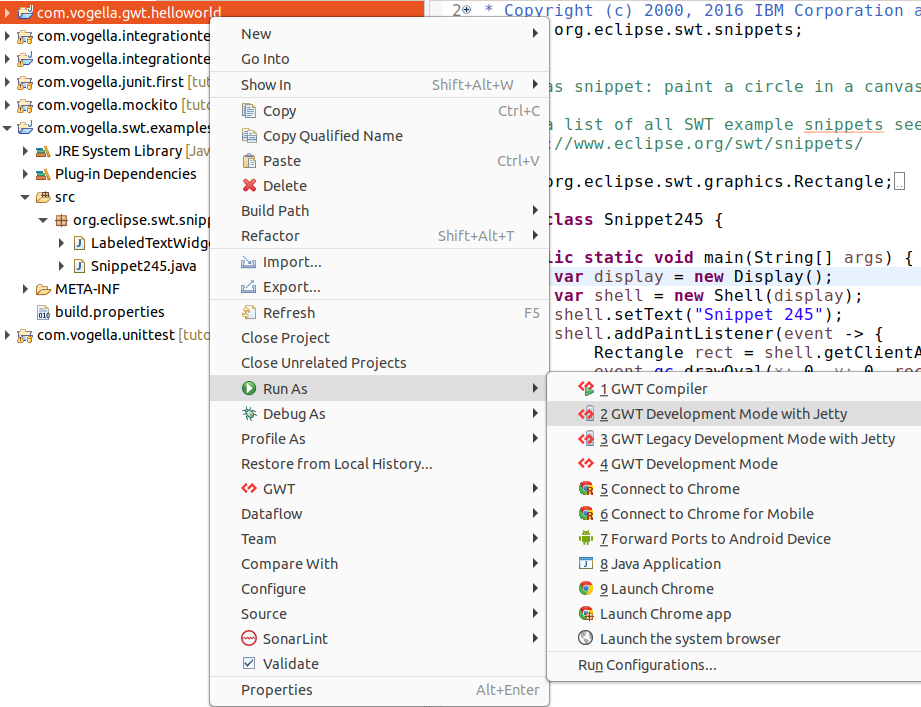The width and height of the screenshot is (921, 707).
Task: Select the META-INF folder label
Action: click(x=88, y=289)
